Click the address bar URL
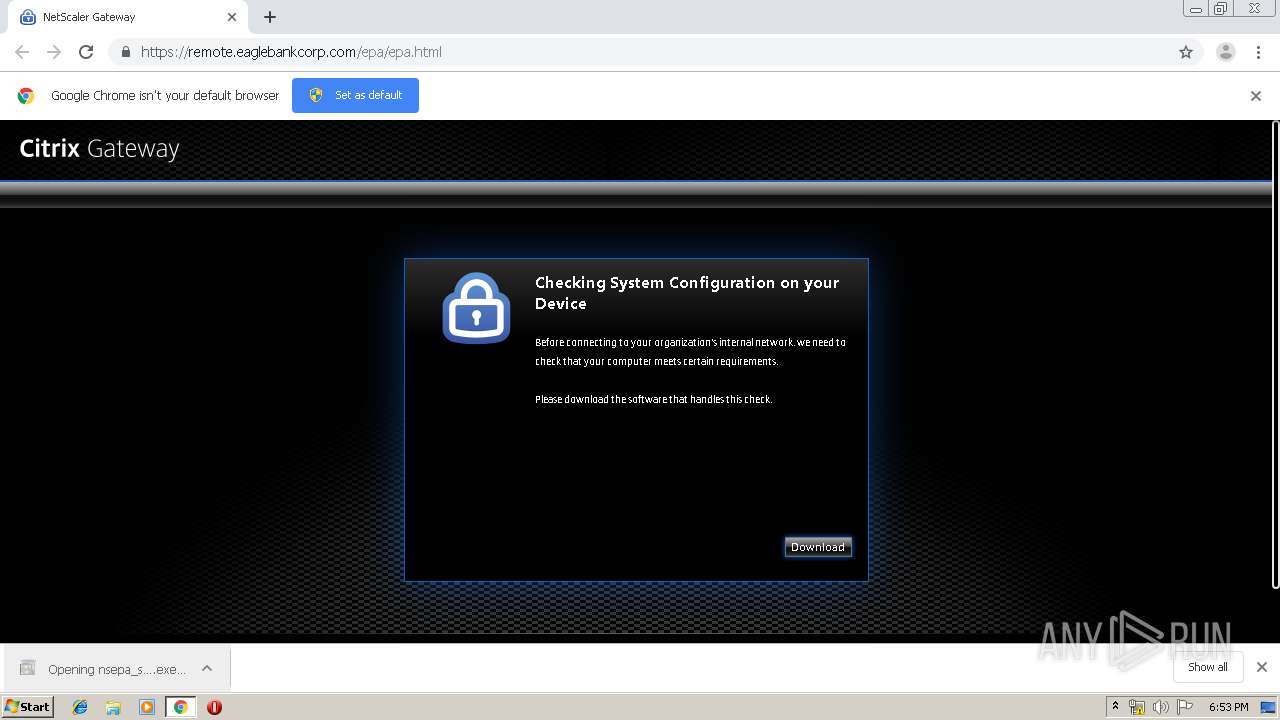The image size is (1280, 720). point(291,52)
